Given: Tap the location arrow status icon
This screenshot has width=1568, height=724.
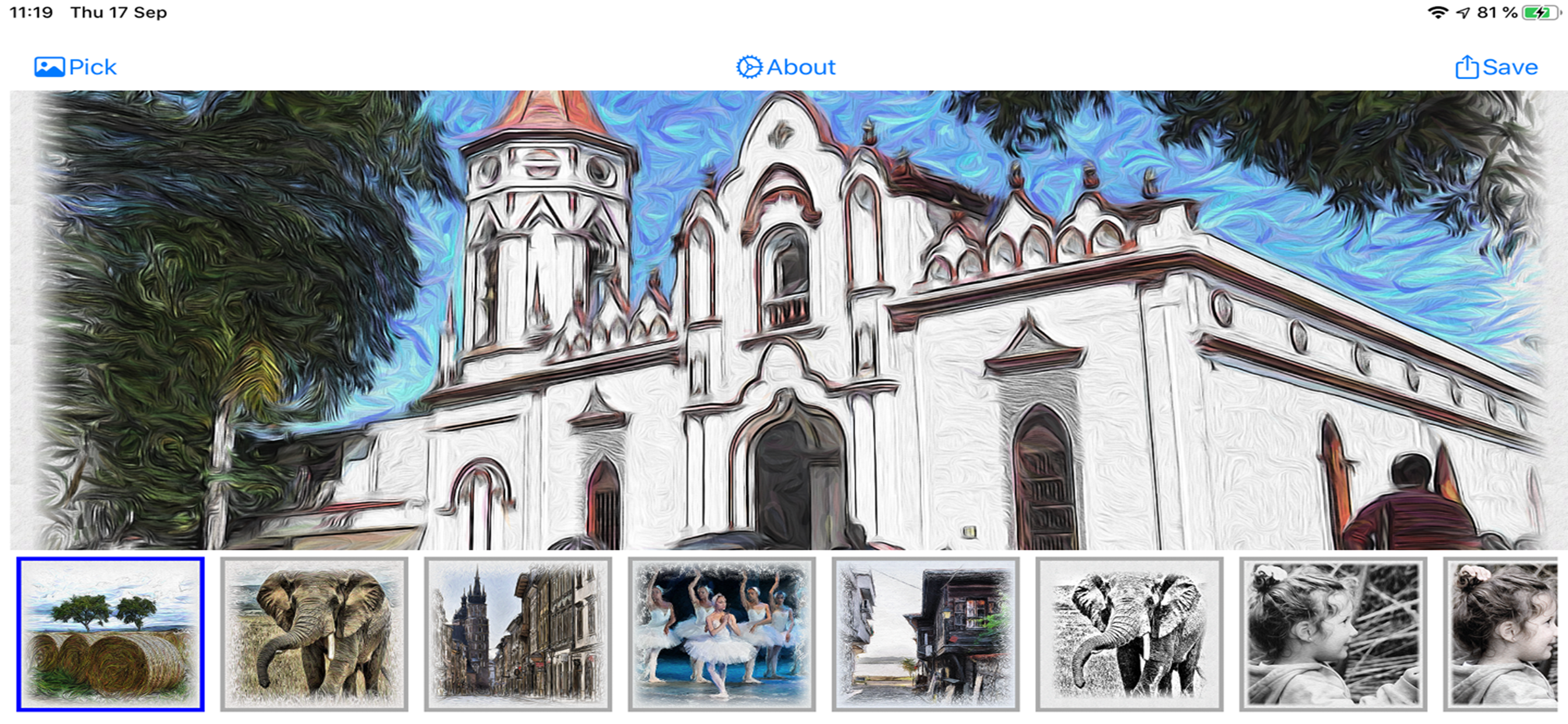Looking at the screenshot, I should (x=1464, y=13).
